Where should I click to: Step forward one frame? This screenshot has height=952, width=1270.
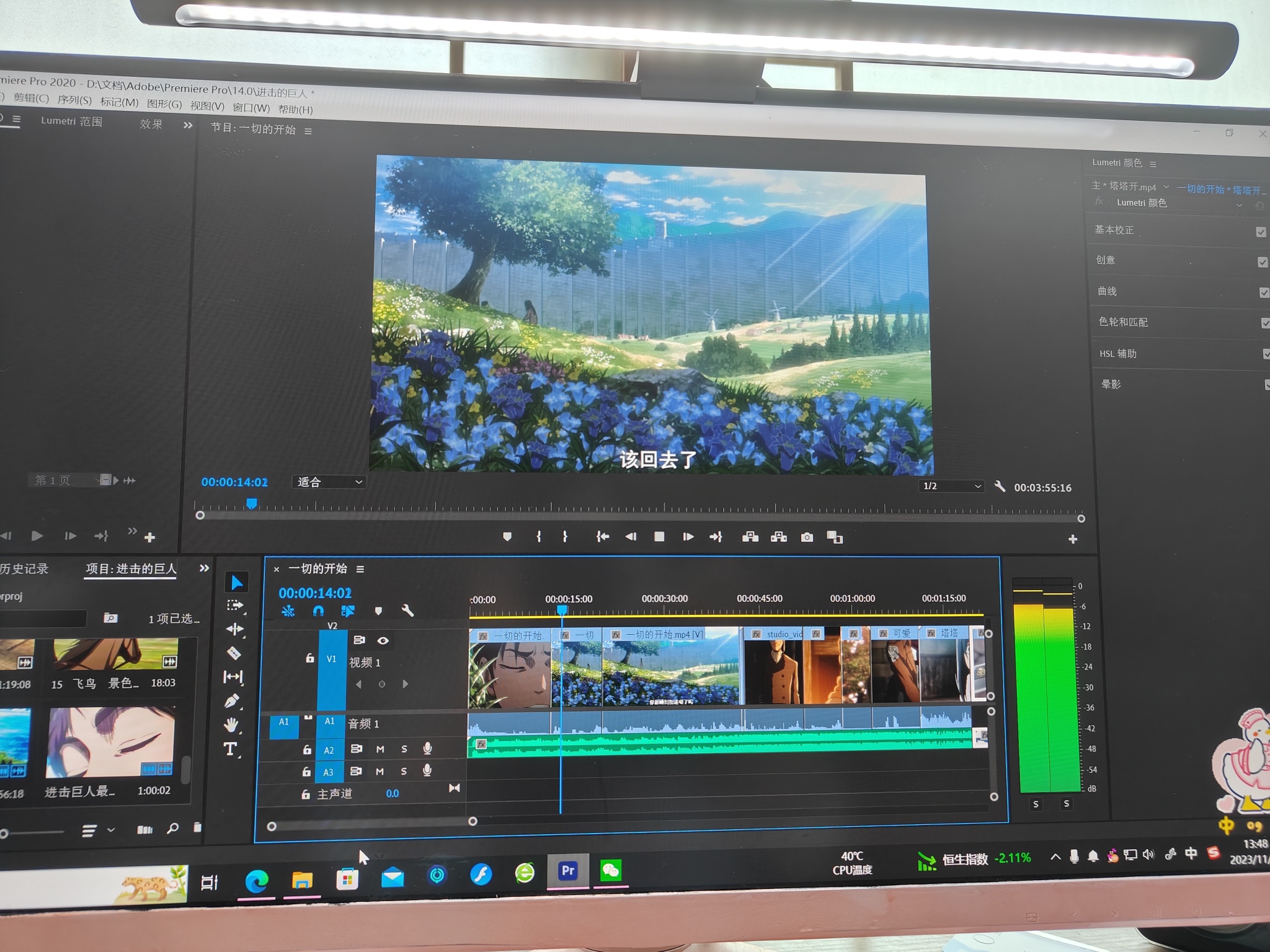[688, 537]
